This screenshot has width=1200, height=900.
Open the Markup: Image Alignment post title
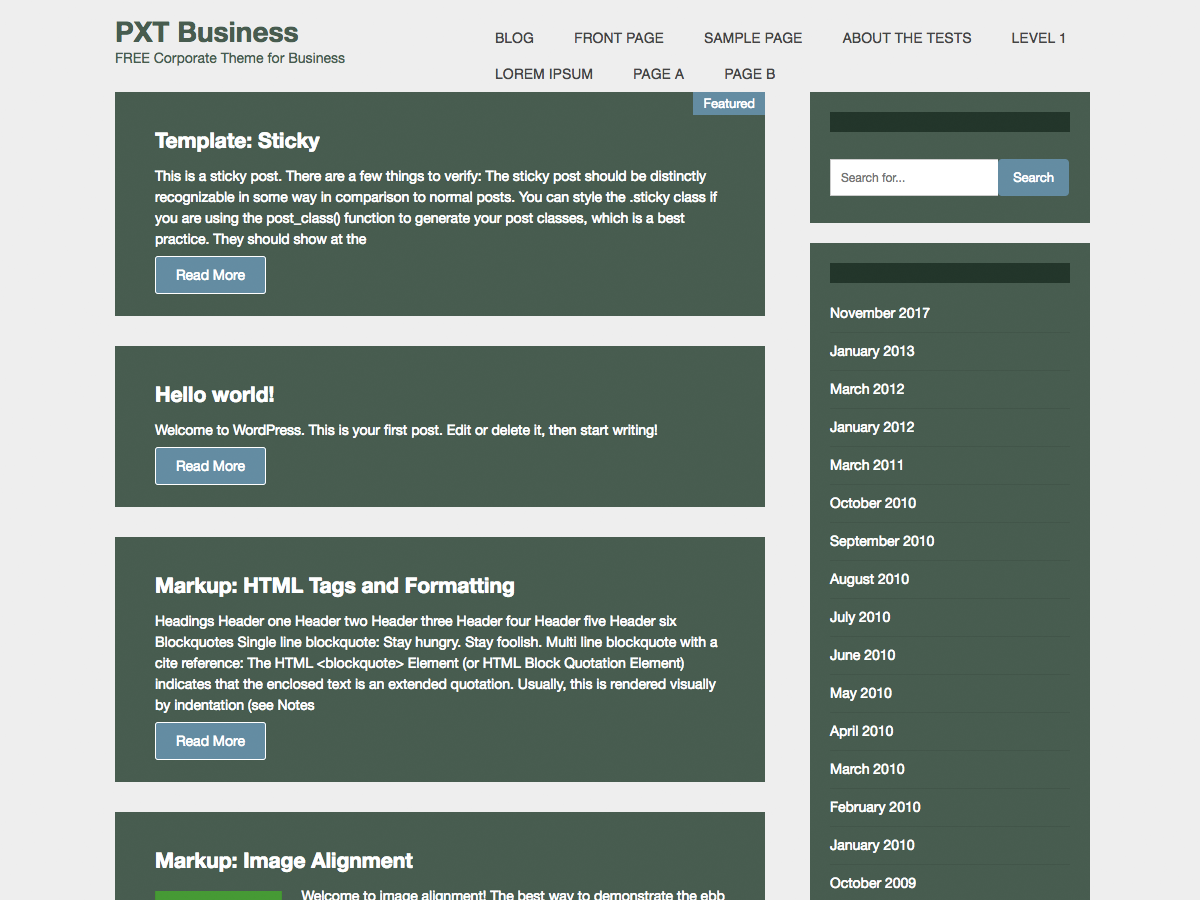pyautogui.click(x=284, y=861)
